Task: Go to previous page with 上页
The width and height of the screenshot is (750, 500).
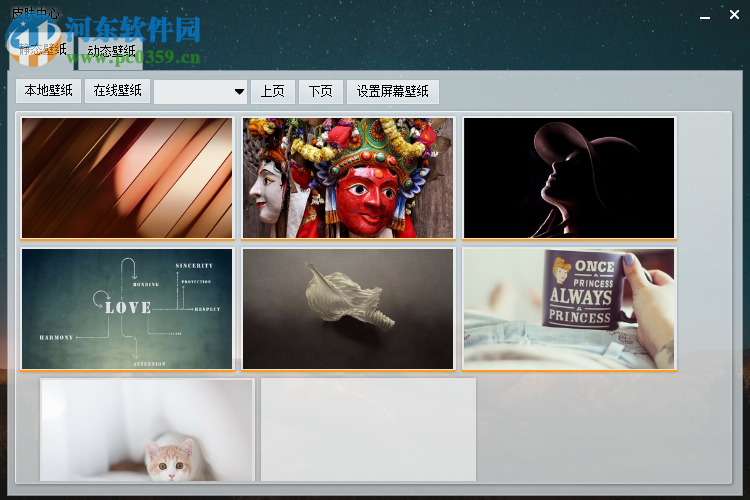Action: 273,91
